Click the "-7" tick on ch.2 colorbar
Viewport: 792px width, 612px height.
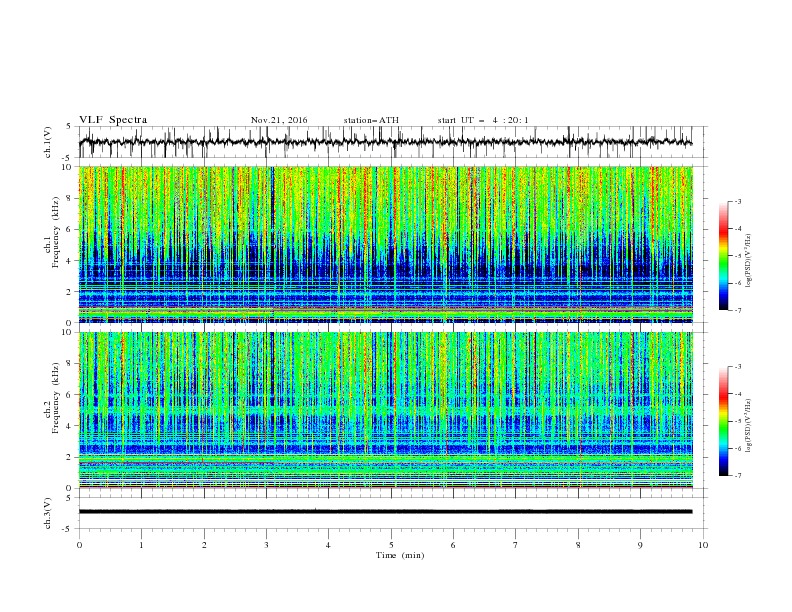click(x=738, y=475)
